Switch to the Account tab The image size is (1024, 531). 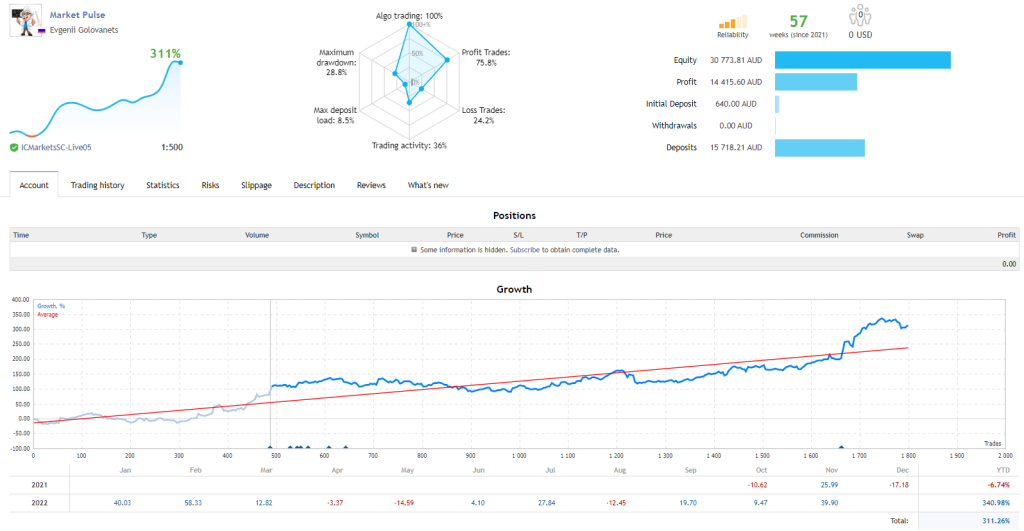pos(34,185)
